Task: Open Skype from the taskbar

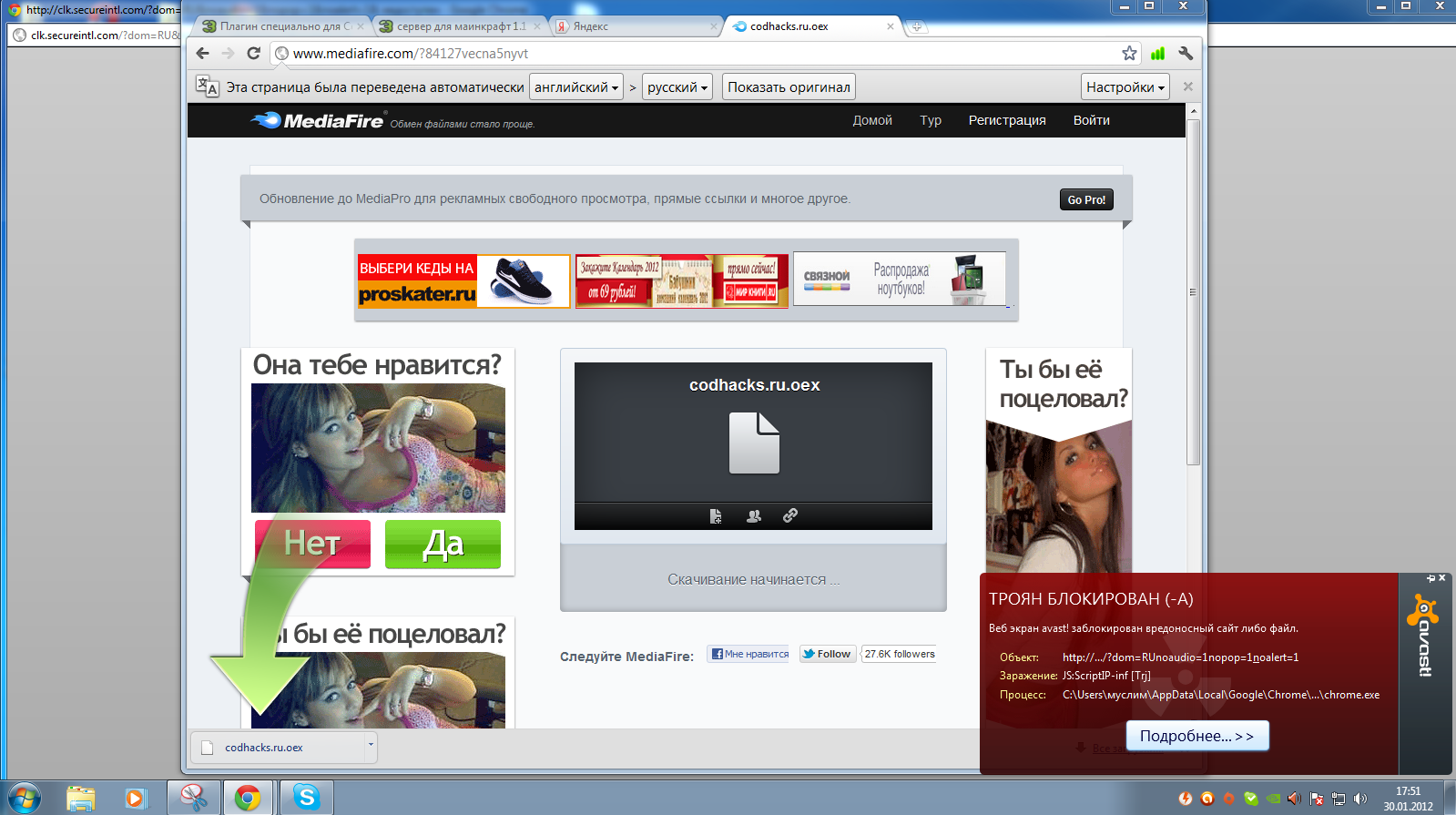Action: pyautogui.click(x=306, y=798)
